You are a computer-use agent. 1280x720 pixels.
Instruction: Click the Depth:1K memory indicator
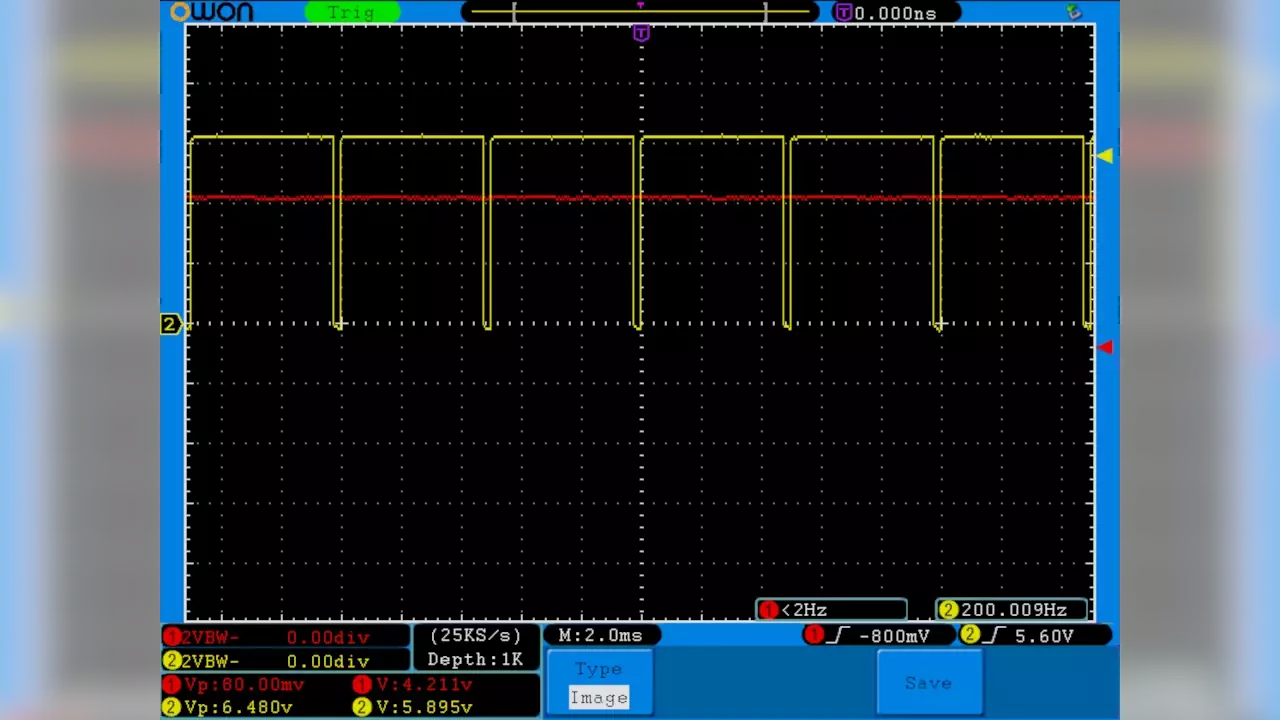point(475,659)
